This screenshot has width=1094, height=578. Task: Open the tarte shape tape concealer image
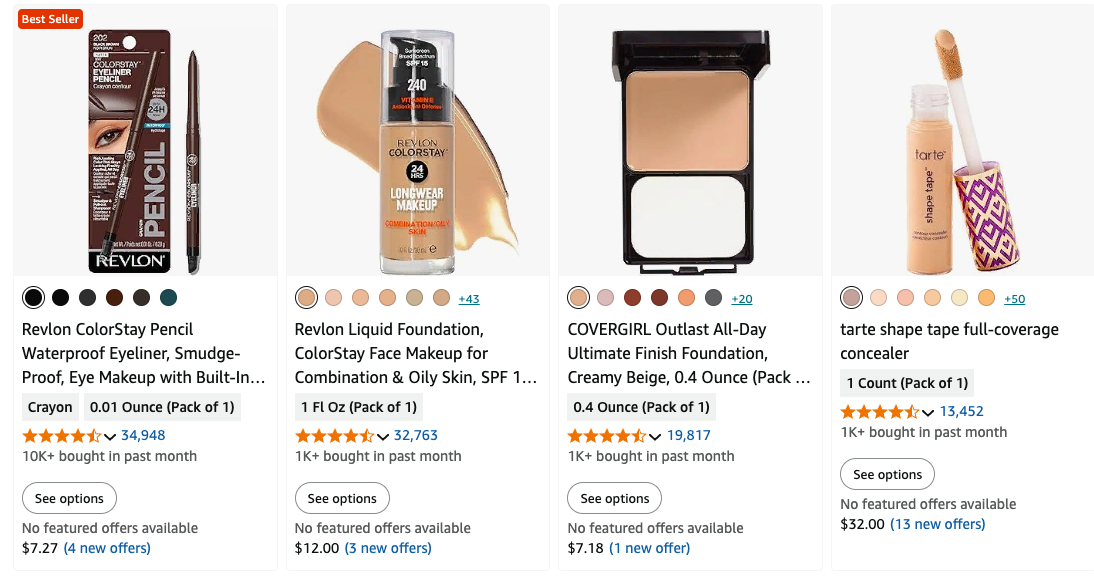(x=962, y=150)
